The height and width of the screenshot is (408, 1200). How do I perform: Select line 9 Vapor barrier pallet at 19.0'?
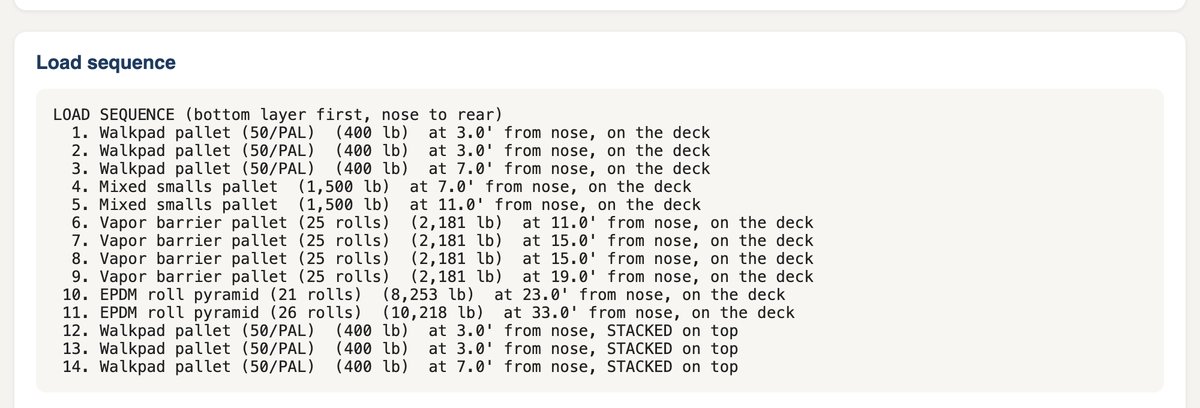(442, 276)
